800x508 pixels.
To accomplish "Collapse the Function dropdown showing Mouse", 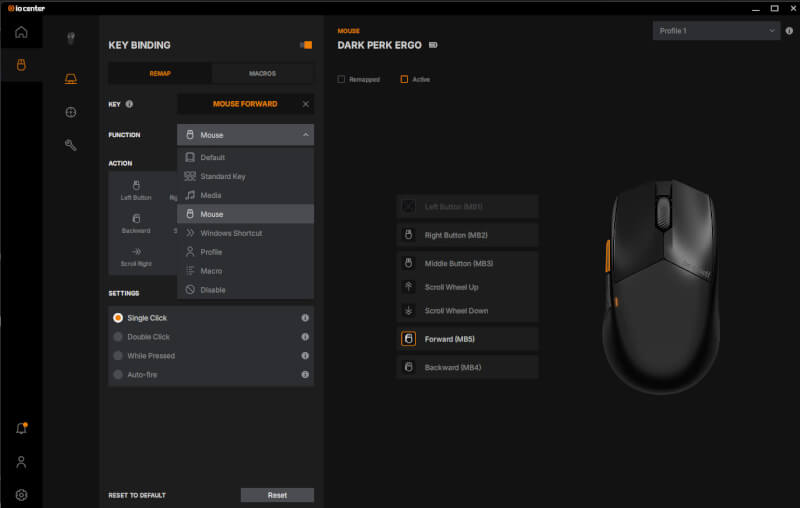I will click(245, 135).
